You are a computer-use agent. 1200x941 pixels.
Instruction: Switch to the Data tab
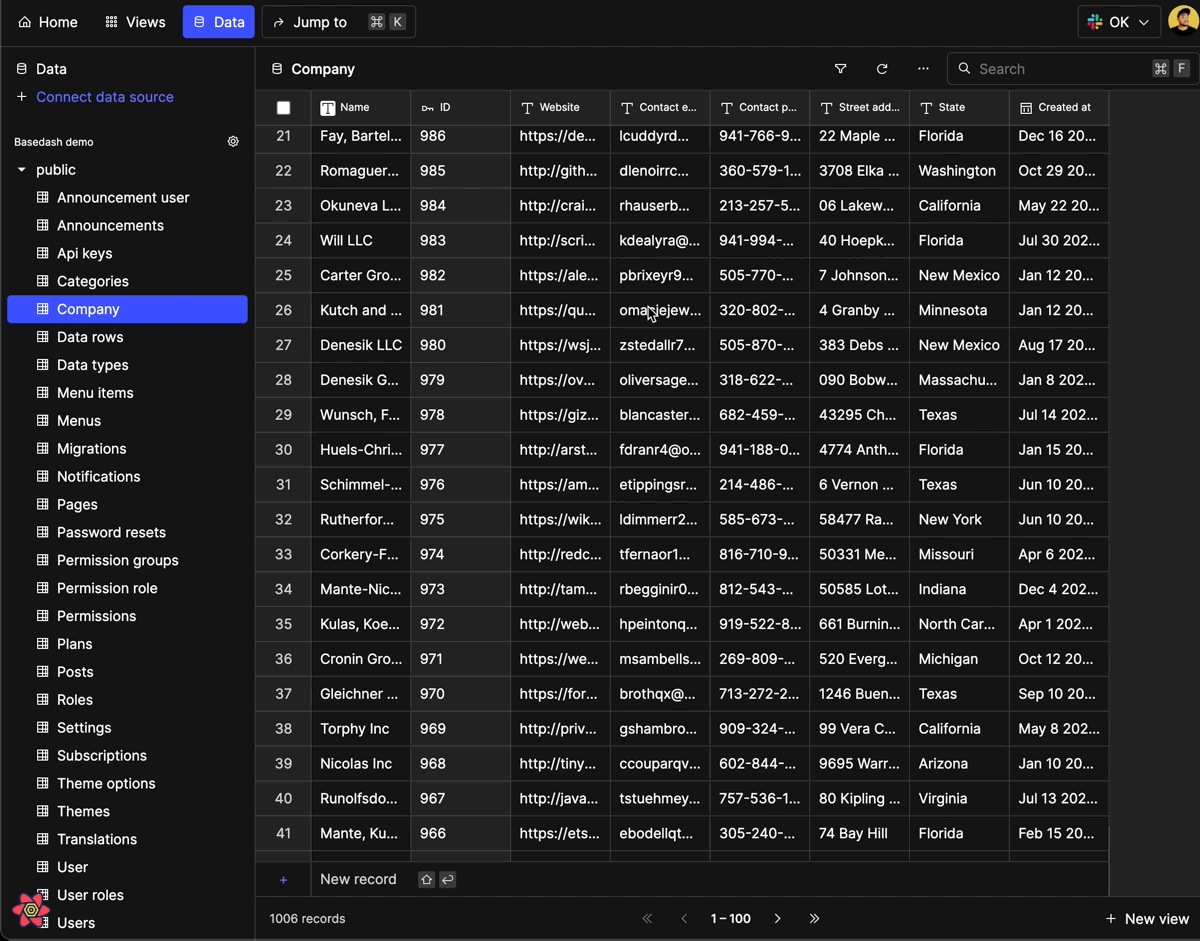coord(218,21)
